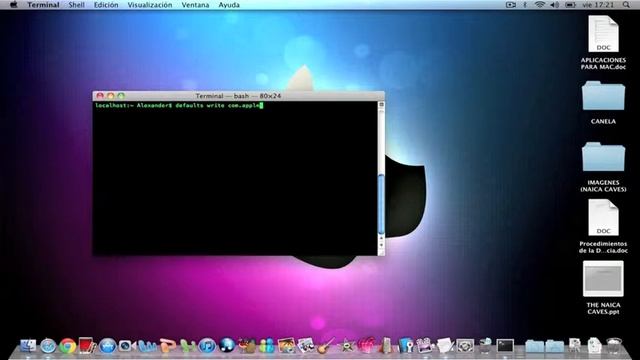This screenshot has height=360, width=640.
Task: Click the Terminal scrollbar up arrow
Action: pos(381,238)
